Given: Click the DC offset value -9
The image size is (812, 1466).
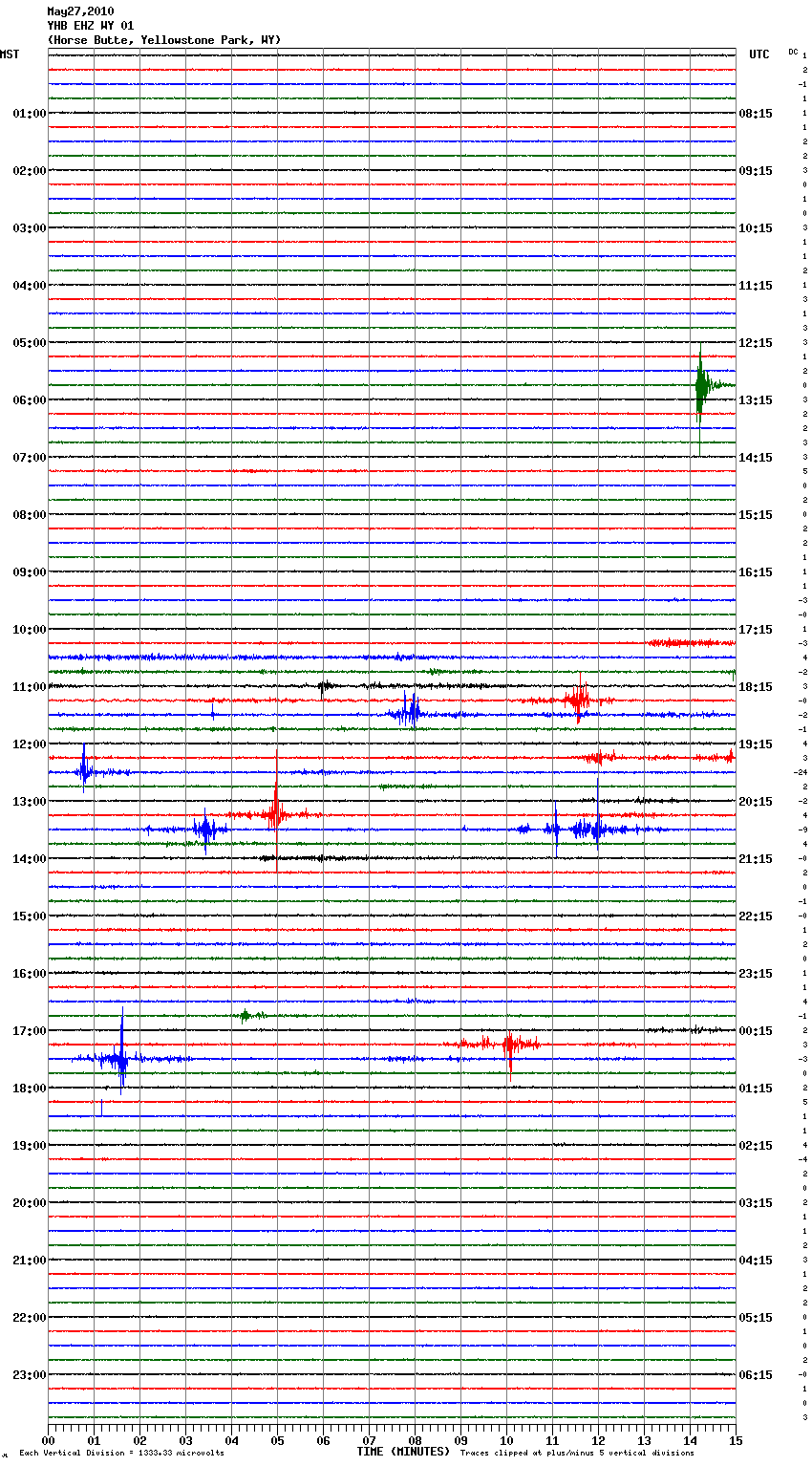Looking at the screenshot, I should (803, 830).
